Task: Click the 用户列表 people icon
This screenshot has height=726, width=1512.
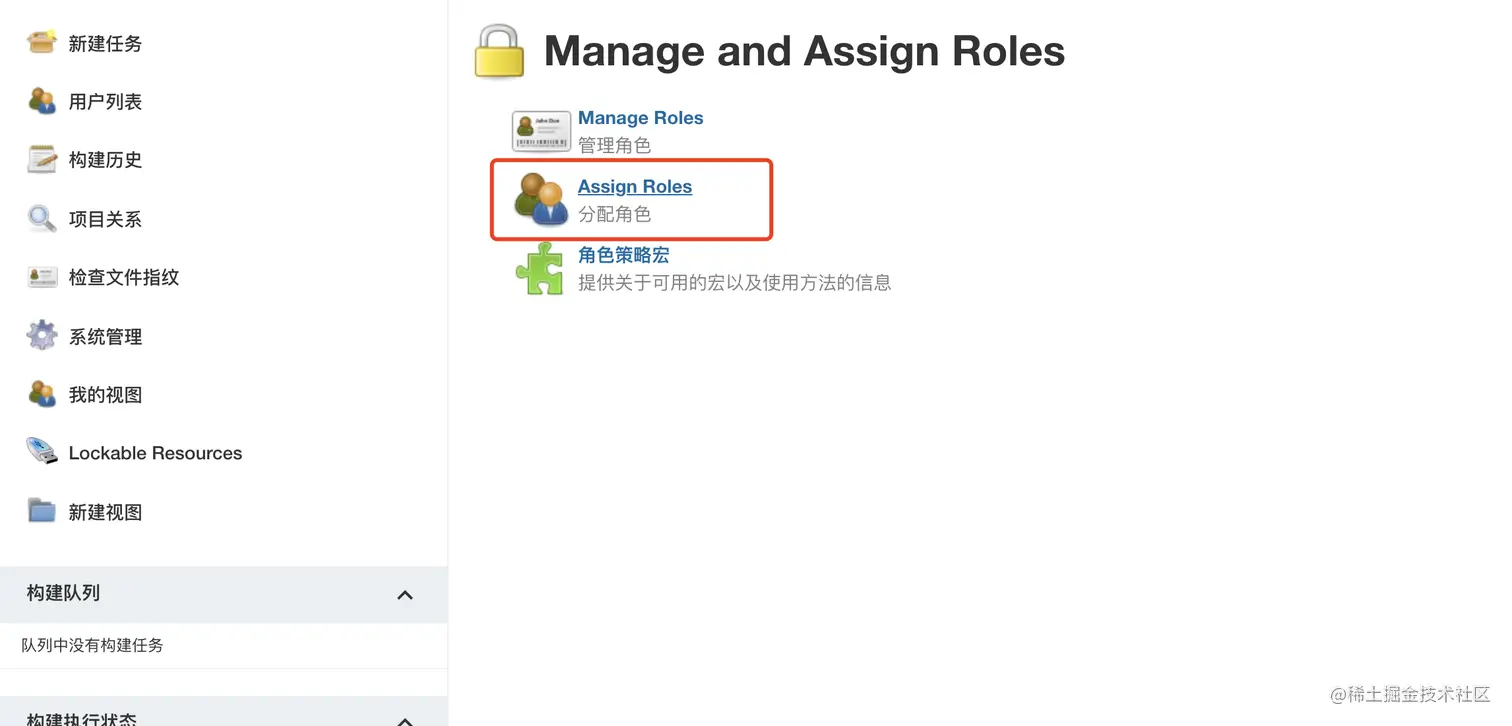Action: click(42, 101)
